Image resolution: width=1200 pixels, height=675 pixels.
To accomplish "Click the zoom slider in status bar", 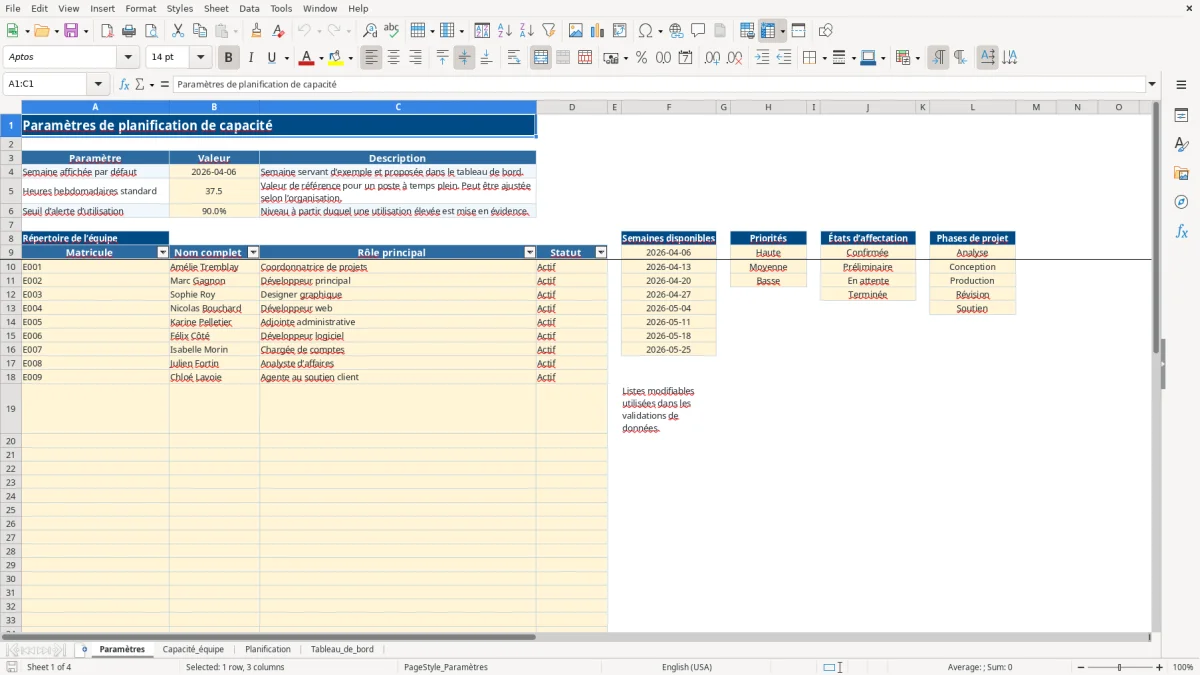I will [1119, 667].
